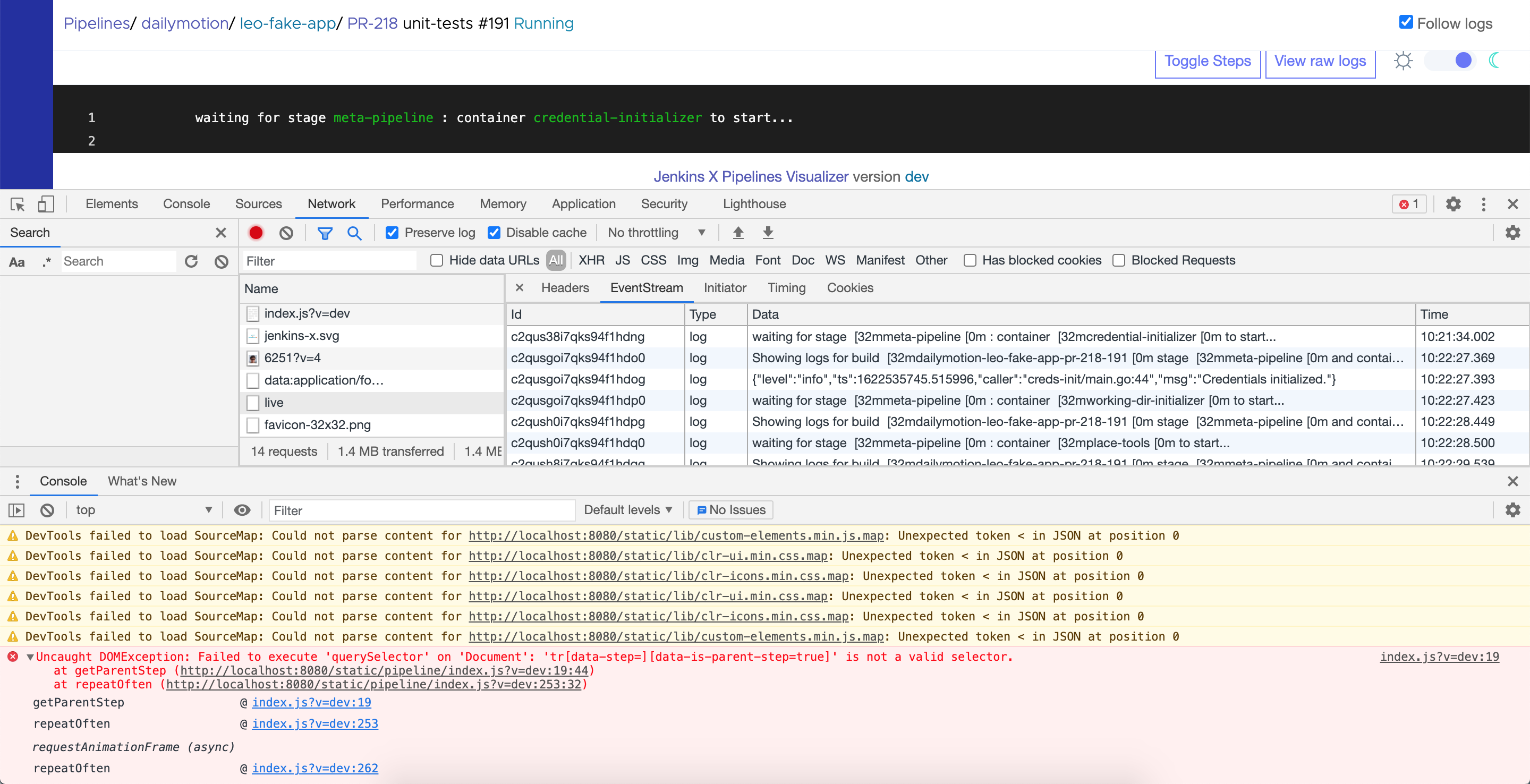Select the inspect element cursor tool
1530x784 pixels.
coord(17,204)
